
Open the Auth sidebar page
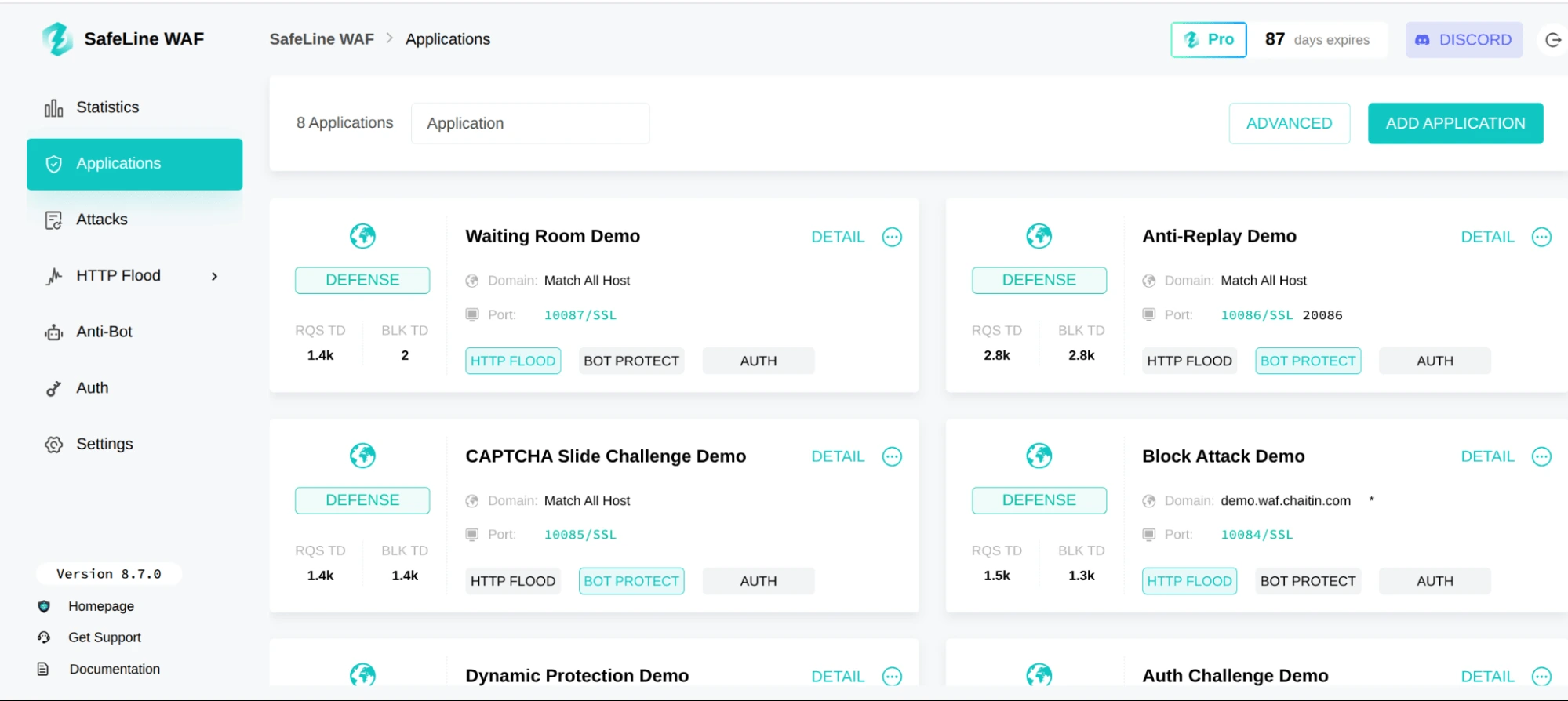[x=134, y=388]
